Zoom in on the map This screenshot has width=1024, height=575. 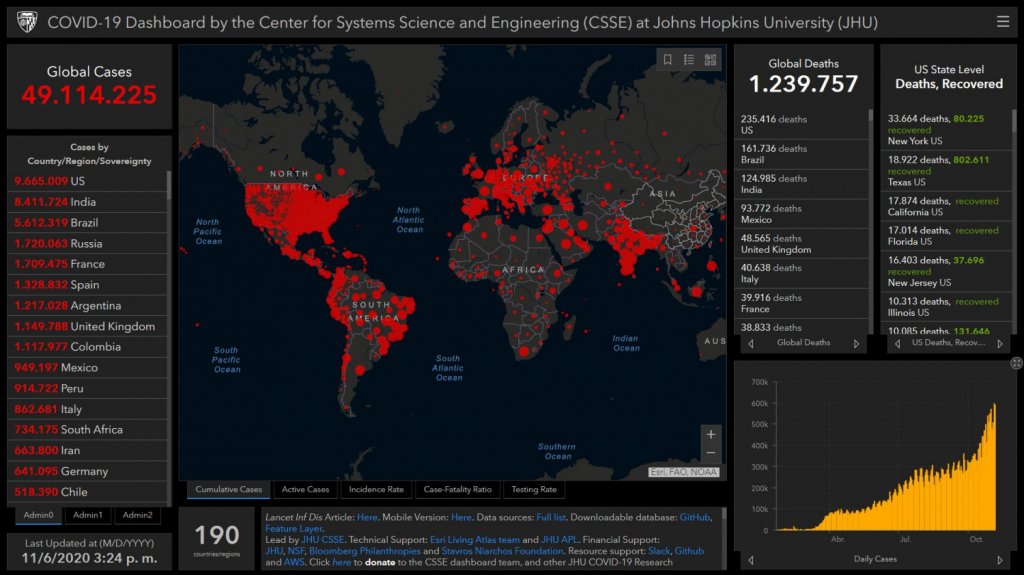click(x=711, y=434)
